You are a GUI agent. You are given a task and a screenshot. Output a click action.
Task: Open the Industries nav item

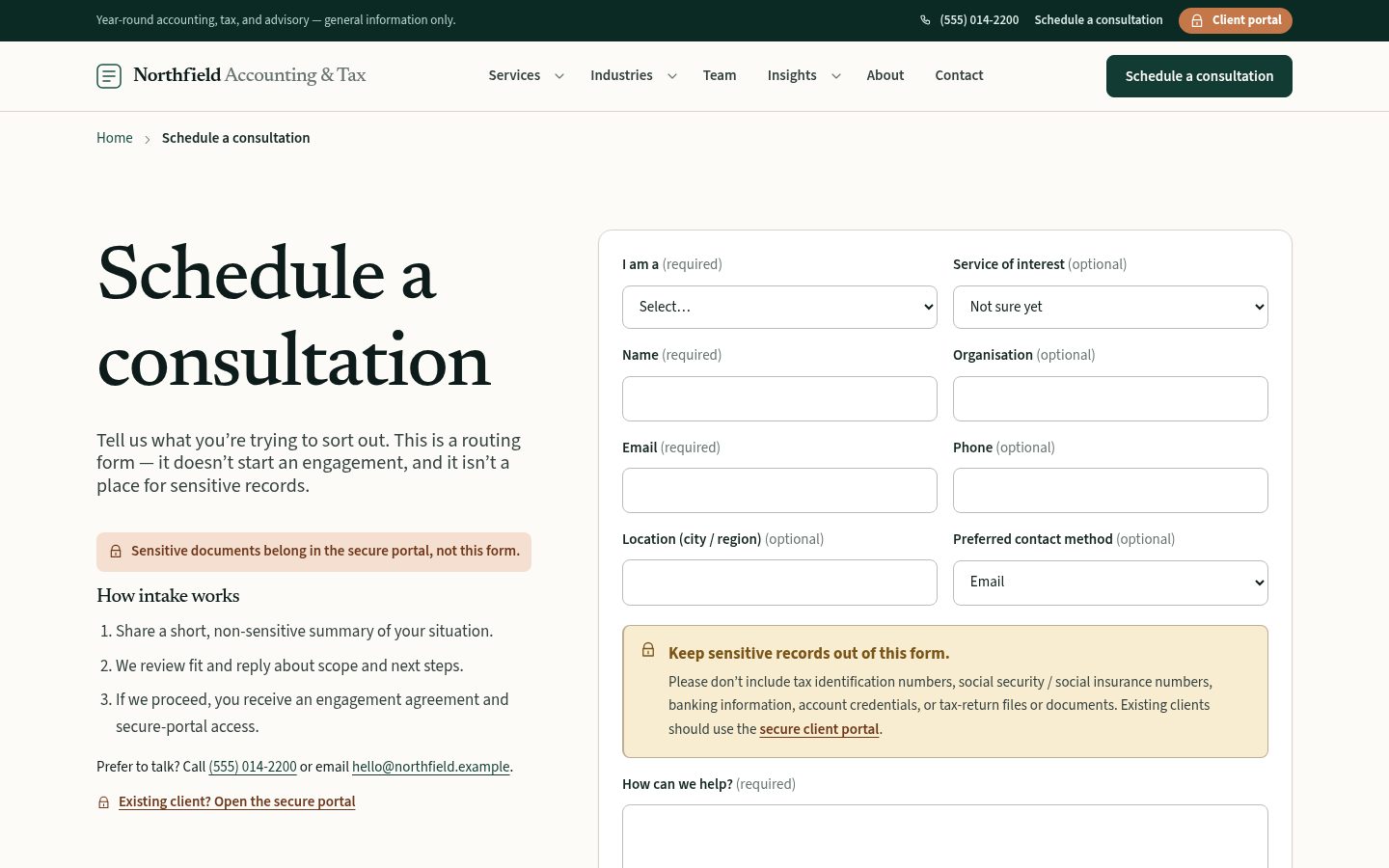coord(621,75)
